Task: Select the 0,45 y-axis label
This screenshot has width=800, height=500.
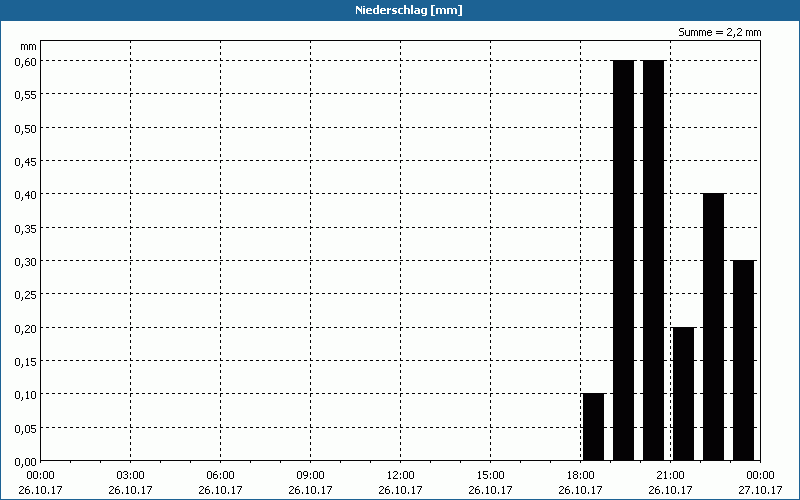Action: pyautogui.click(x=25, y=161)
